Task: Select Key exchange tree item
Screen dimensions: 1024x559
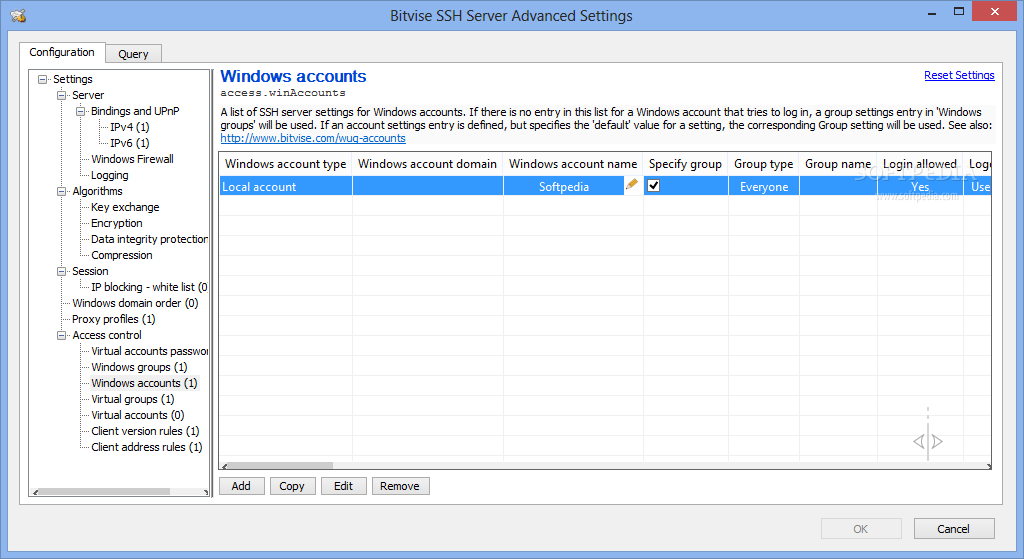Action: tap(125, 207)
